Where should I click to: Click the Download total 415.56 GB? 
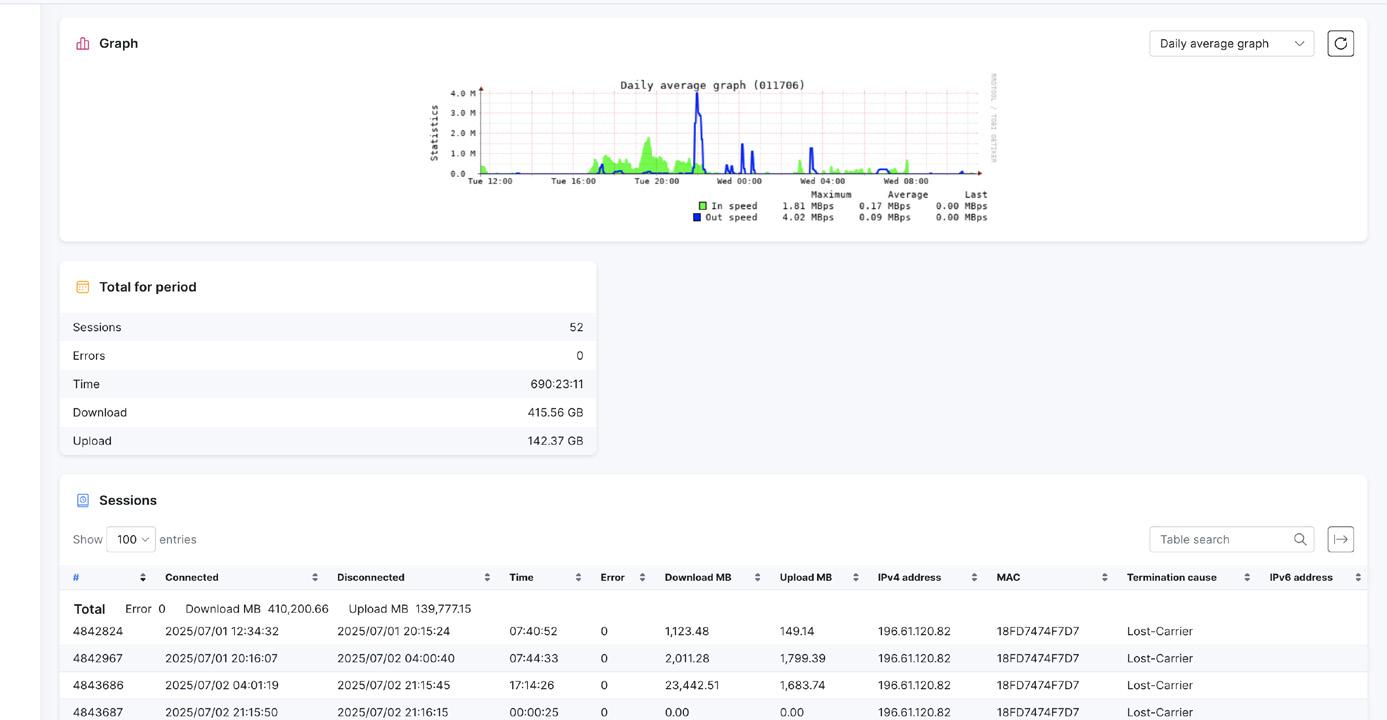[555, 412]
